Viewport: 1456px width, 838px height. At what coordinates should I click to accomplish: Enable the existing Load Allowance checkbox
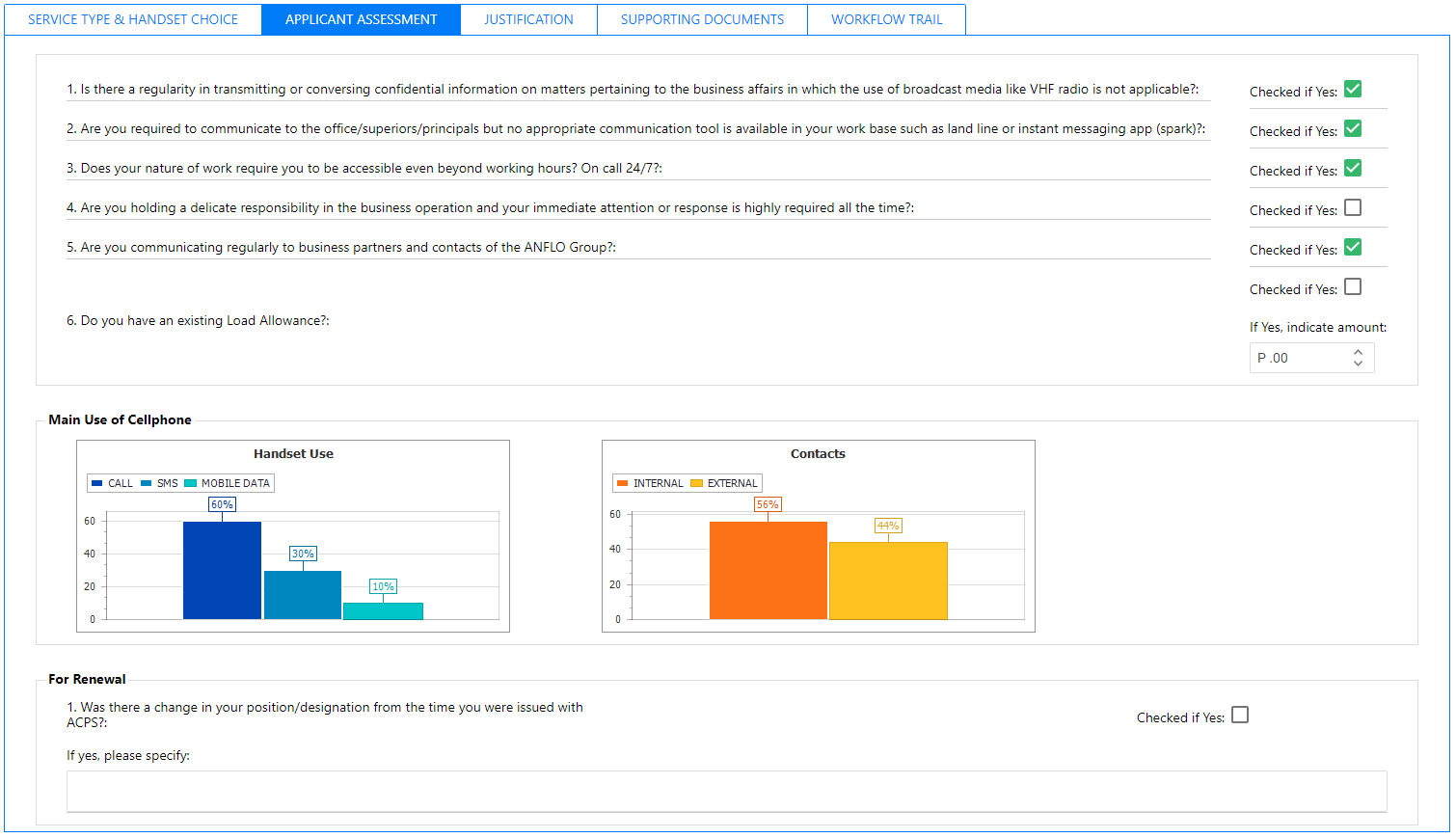(1353, 286)
